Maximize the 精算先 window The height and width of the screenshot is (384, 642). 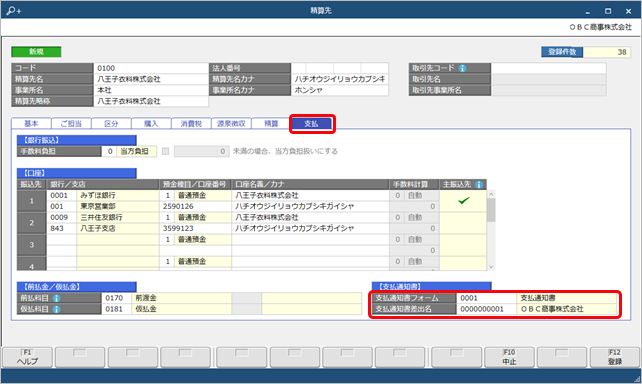tap(608, 11)
